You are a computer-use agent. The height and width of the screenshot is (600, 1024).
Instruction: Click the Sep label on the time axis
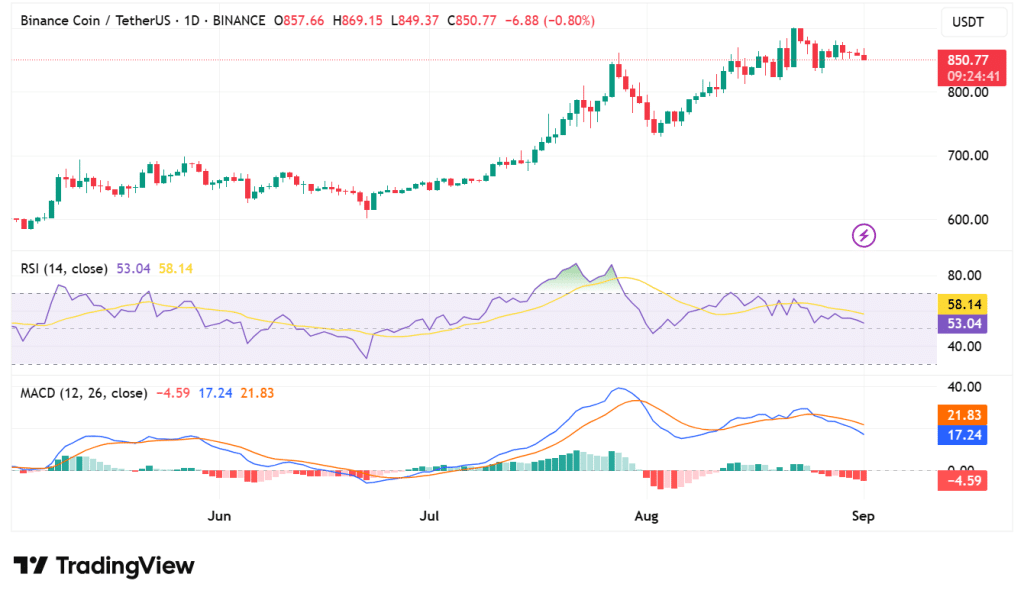click(863, 516)
